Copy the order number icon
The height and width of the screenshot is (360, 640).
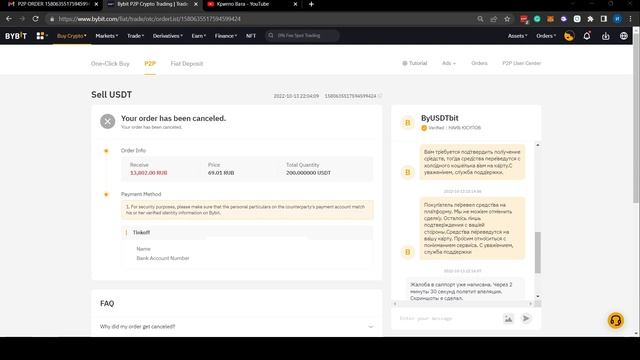[x=380, y=96]
